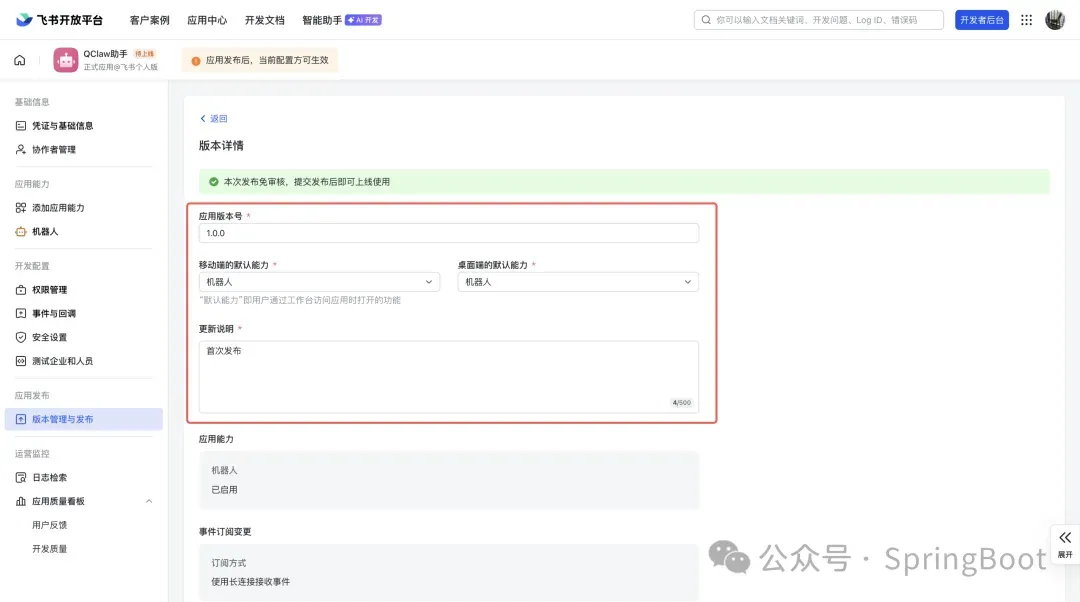This screenshot has width=1080, height=602.
Task: Open 安全设置 in sidebar
Action: [x=49, y=337]
